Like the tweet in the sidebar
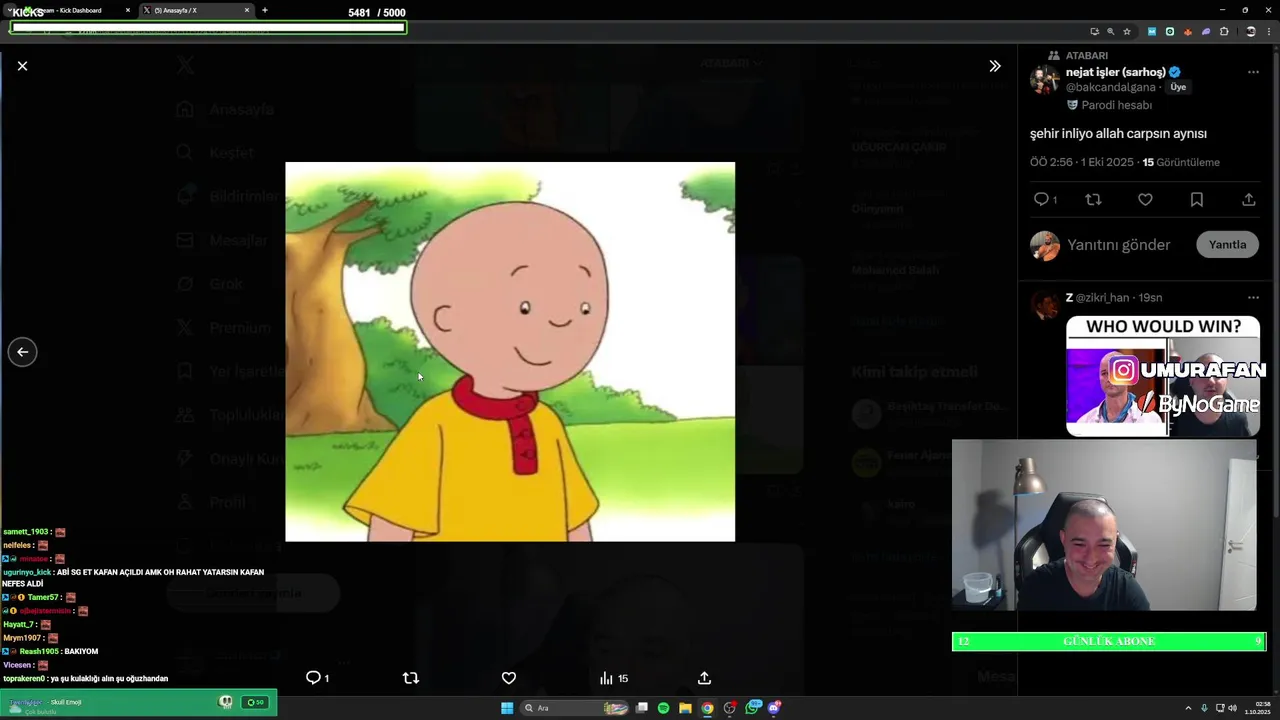The width and height of the screenshot is (1280, 720). [1145, 199]
